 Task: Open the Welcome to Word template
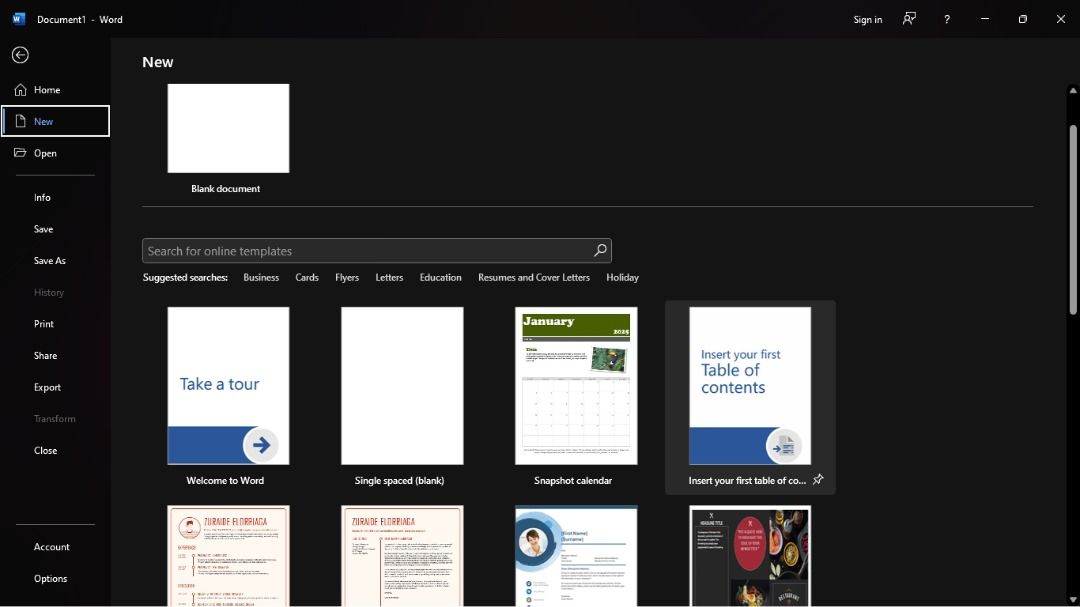coord(228,386)
